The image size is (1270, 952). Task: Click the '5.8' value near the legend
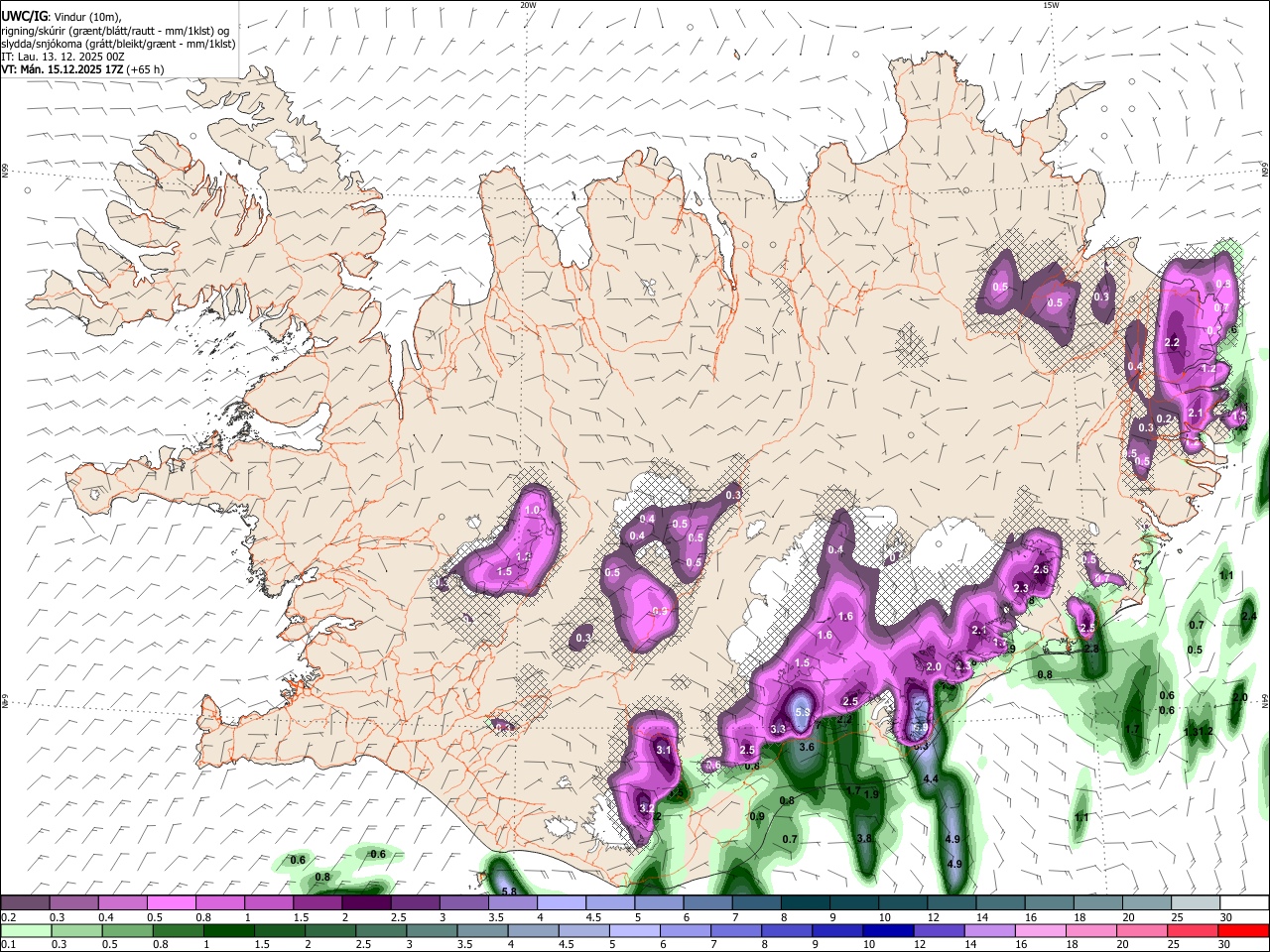point(510,892)
